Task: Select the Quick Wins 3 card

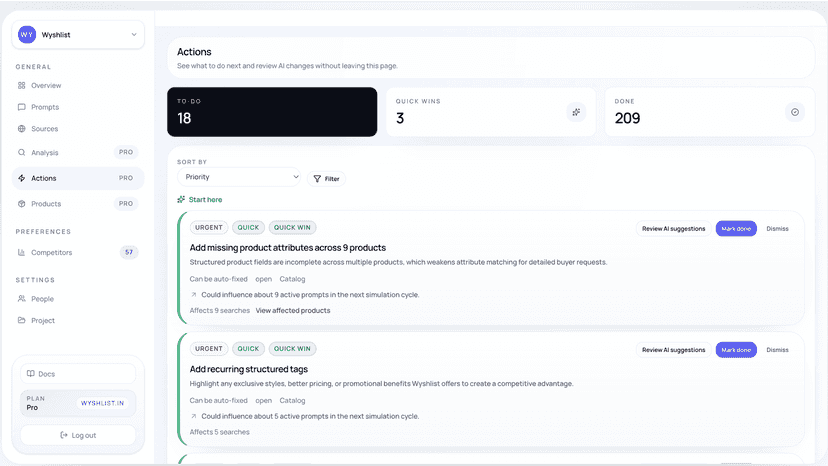Action: click(491, 112)
